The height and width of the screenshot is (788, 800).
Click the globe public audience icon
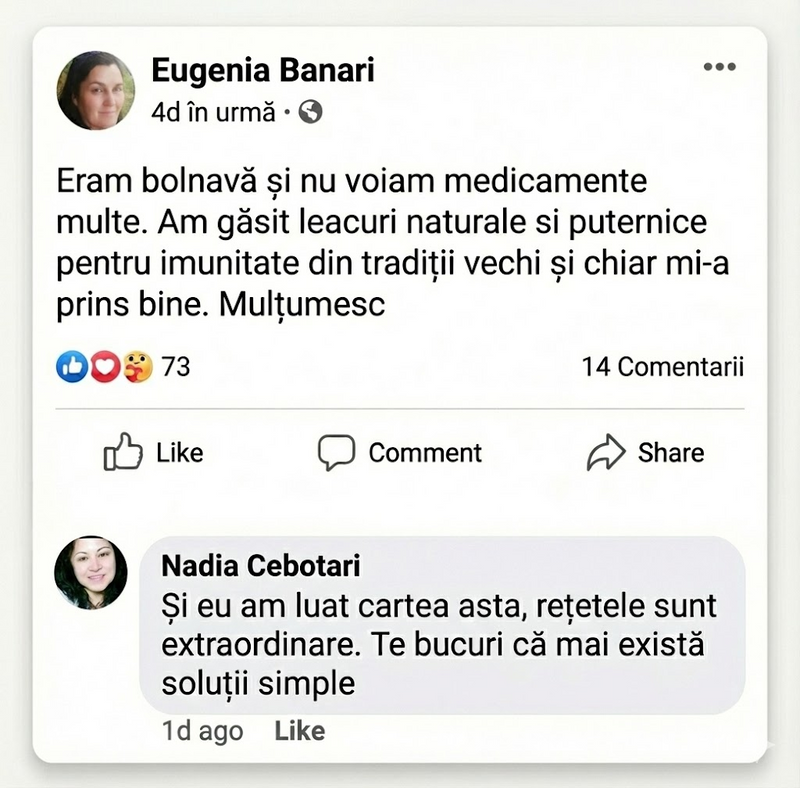311,113
